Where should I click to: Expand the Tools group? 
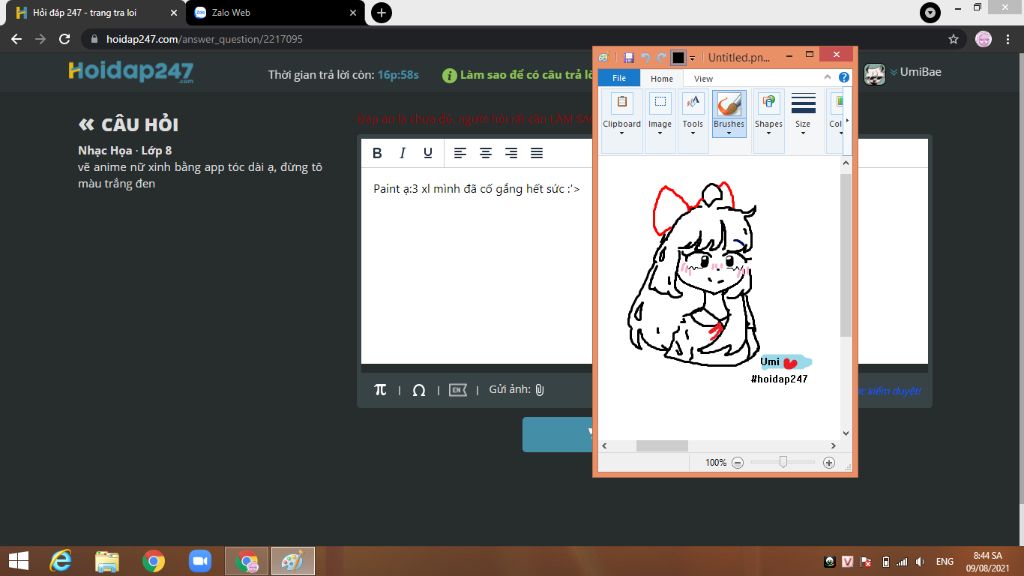[x=692, y=122]
